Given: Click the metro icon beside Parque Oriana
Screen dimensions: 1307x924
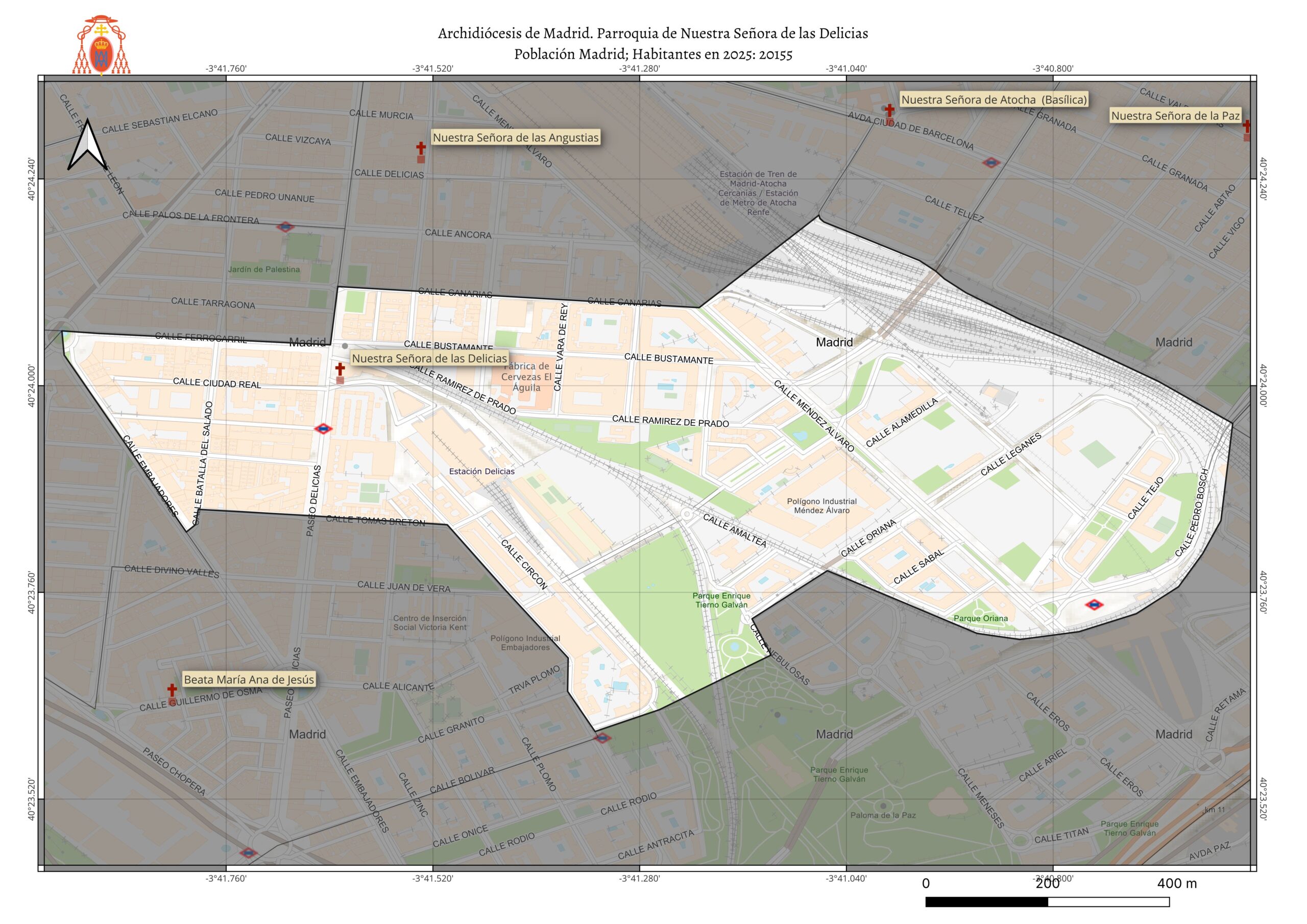Looking at the screenshot, I should 1094,604.
